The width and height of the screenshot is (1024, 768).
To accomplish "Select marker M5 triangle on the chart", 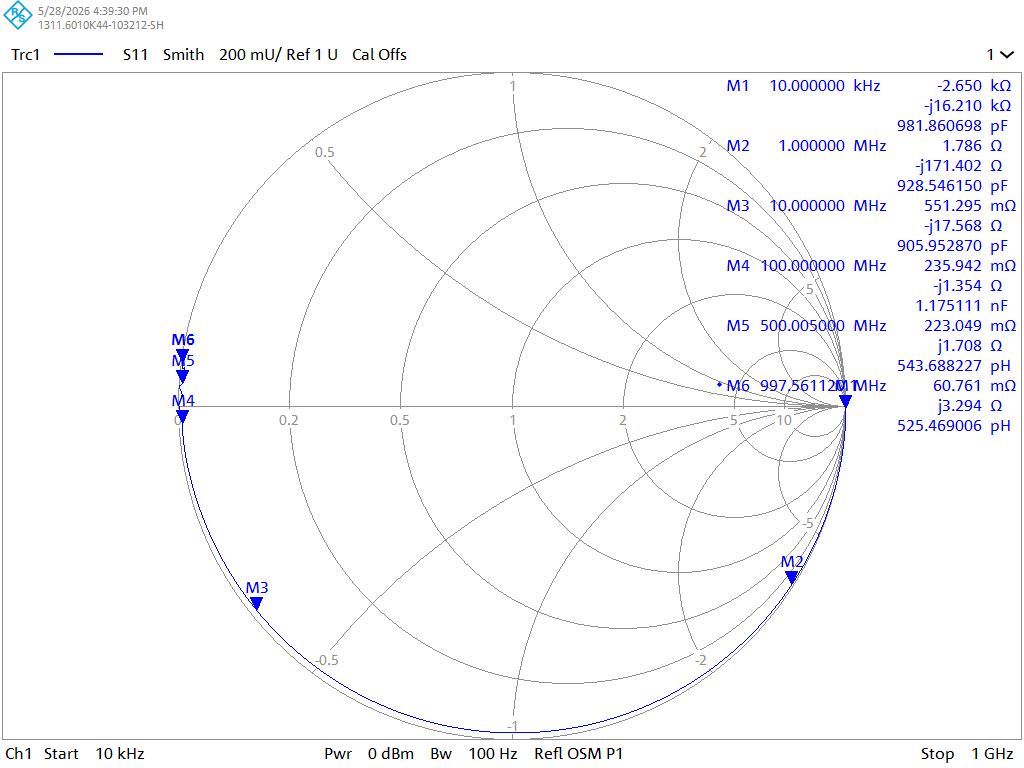I will [183, 376].
